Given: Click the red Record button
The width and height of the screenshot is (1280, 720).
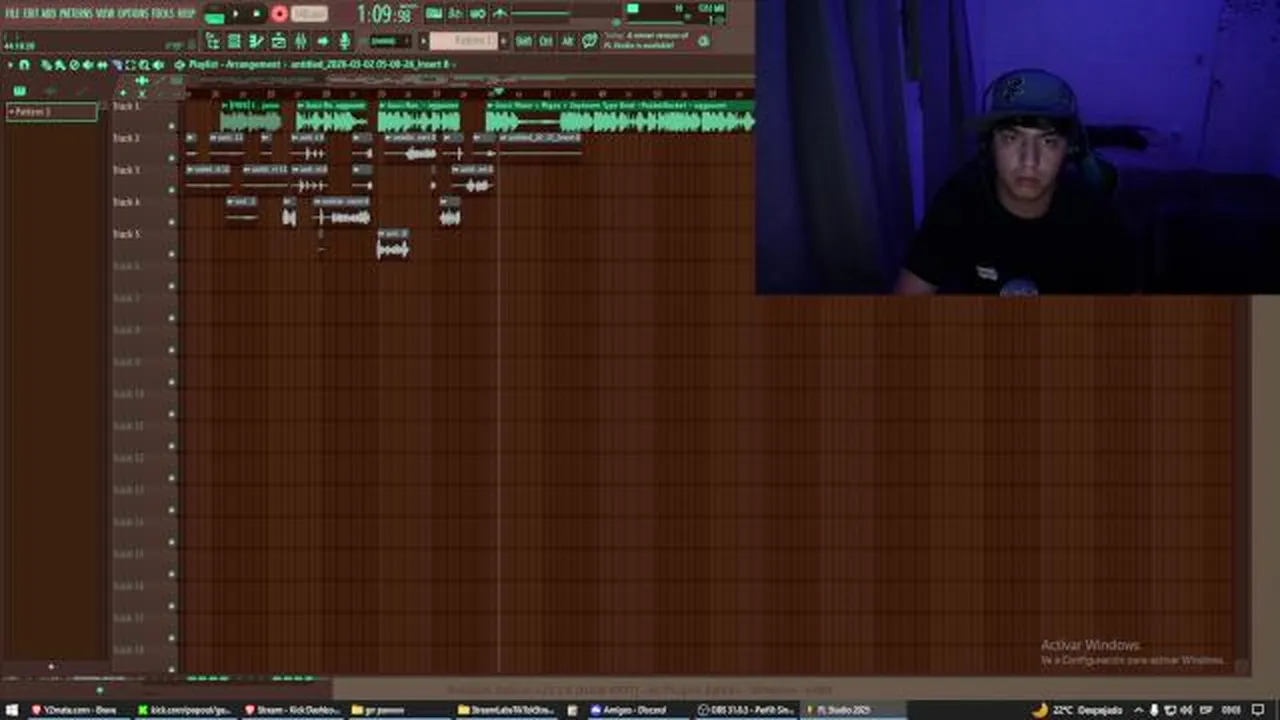Looking at the screenshot, I should click(x=279, y=14).
